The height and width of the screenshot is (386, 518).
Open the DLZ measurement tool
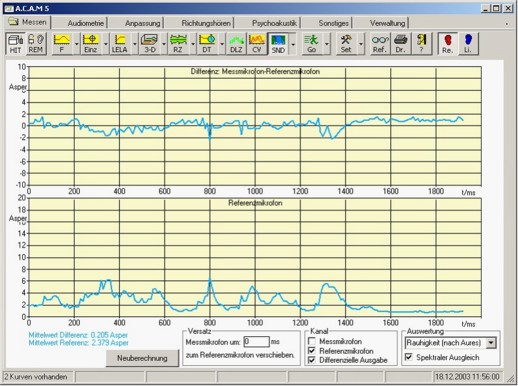click(236, 44)
